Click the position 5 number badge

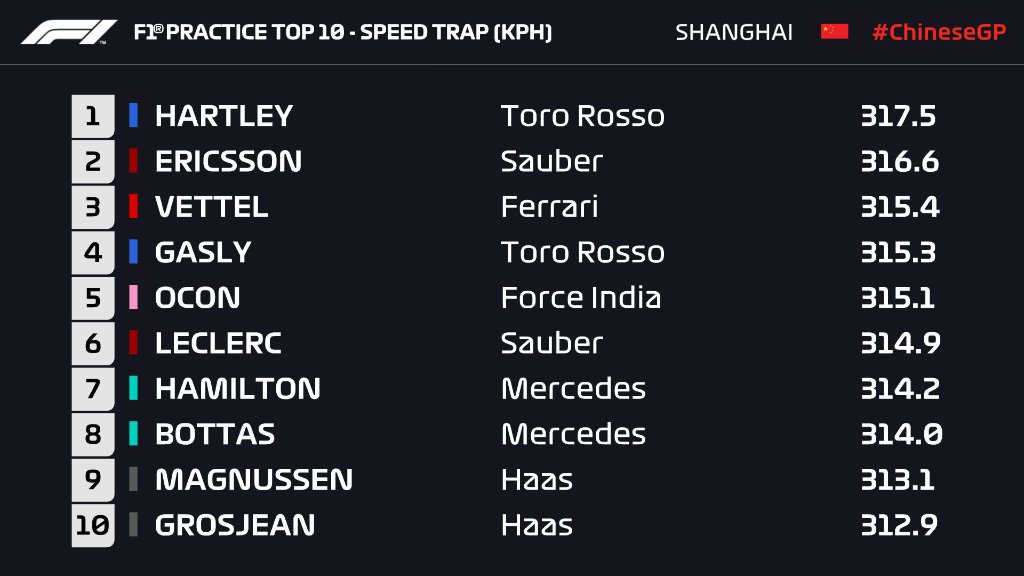pyautogui.click(x=93, y=298)
